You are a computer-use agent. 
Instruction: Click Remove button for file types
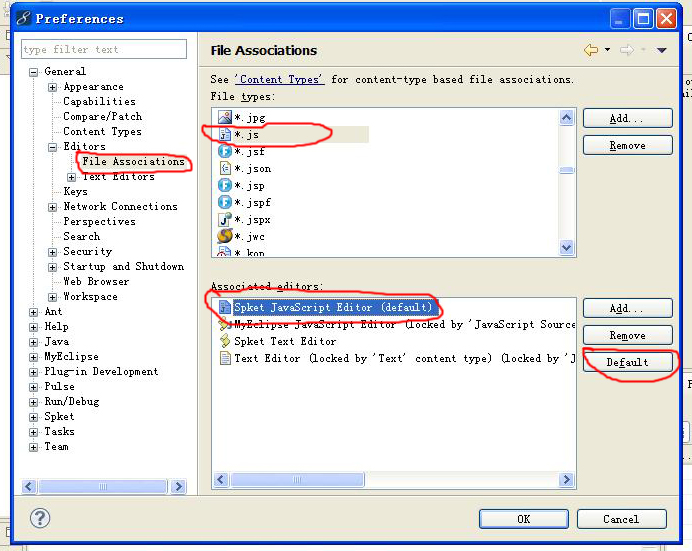(628, 145)
